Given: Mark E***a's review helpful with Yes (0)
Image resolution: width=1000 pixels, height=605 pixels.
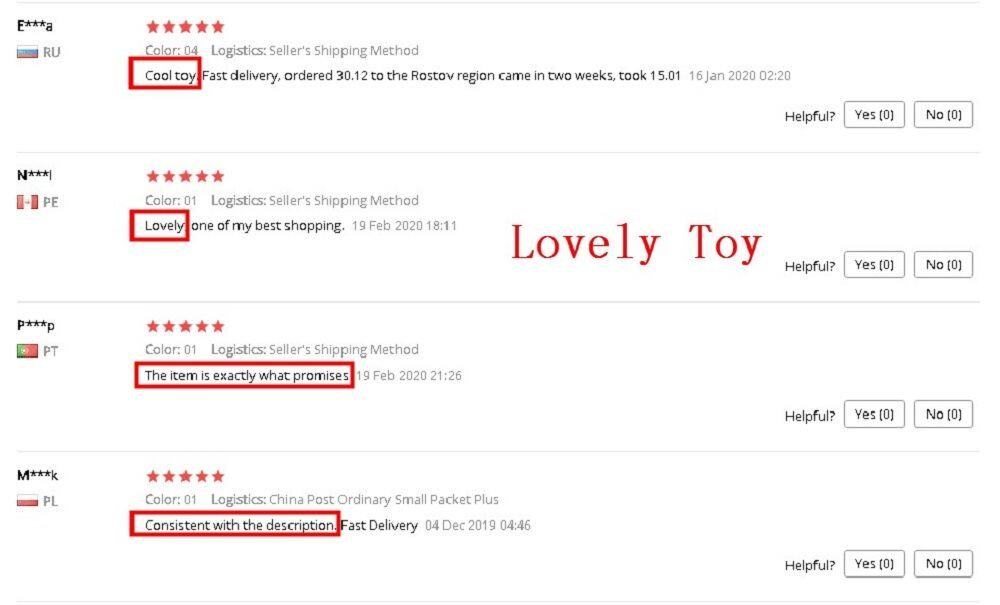Looking at the screenshot, I should 874,115.
